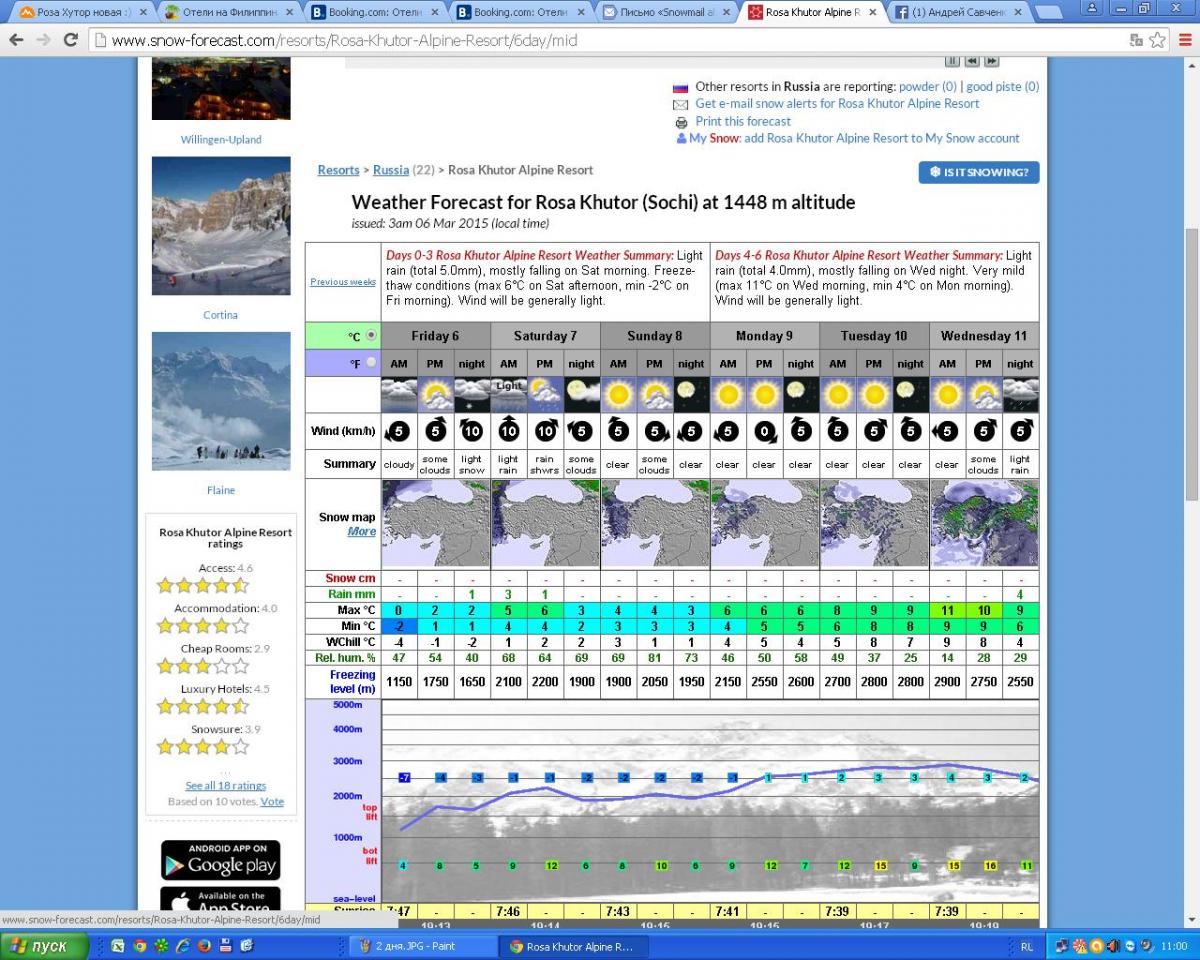Image resolution: width=1200 pixels, height=960 pixels.
Task: Reload the page with the refresh icon
Action: (70, 40)
